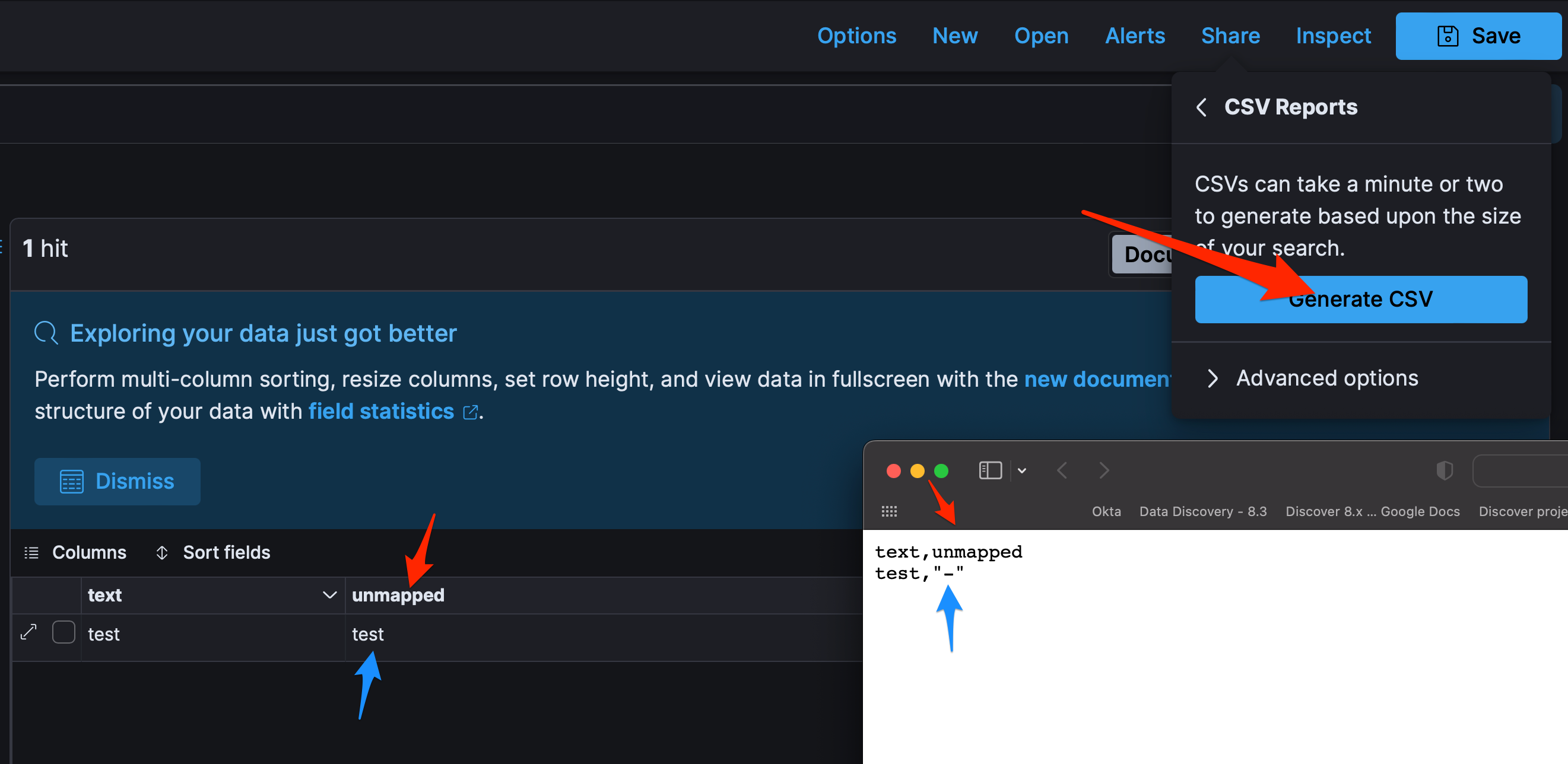Click CSV header line text,unmapped
This screenshot has height=764, width=1568.
[x=948, y=552]
